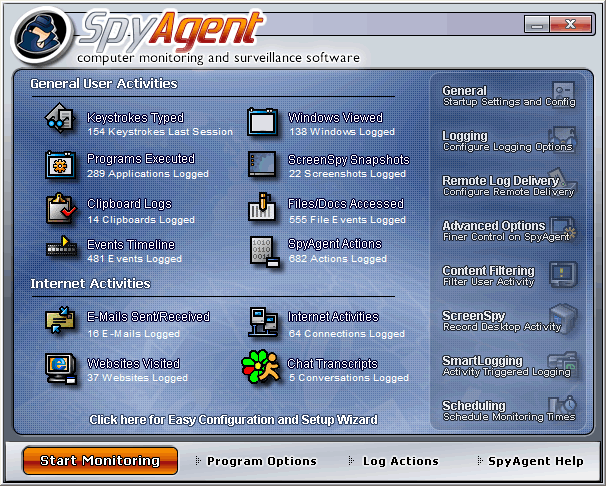Open E-Mails Sent/Received label
The image size is (606, 486).
point(148,317)
